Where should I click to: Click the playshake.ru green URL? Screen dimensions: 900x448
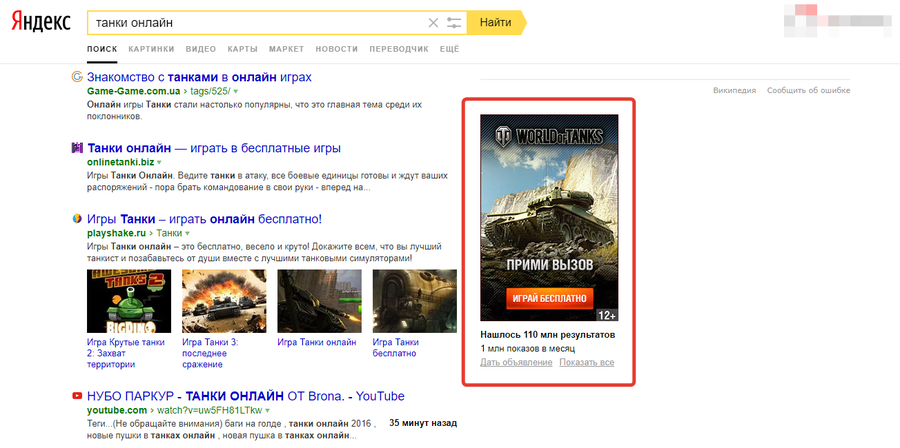click(117, 233)
